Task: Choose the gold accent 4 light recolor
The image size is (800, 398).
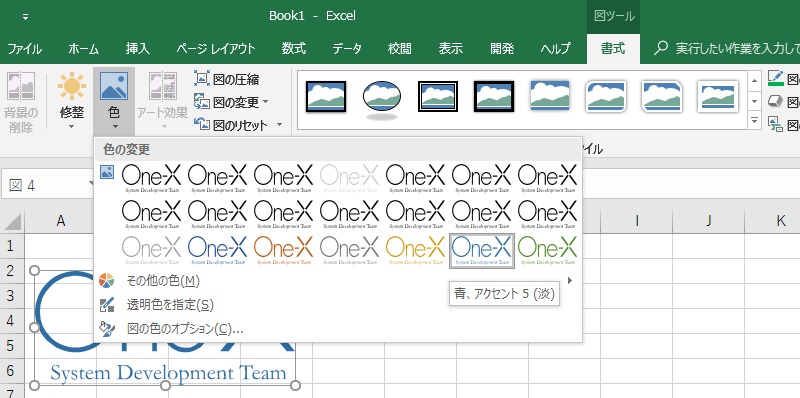Action: click(x=415, y=251)
